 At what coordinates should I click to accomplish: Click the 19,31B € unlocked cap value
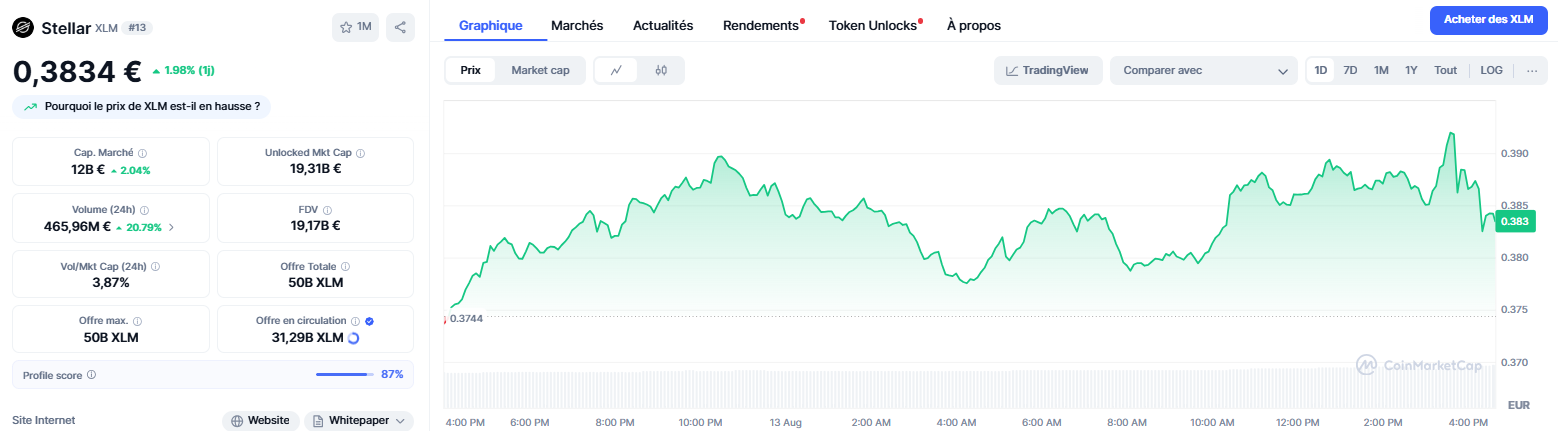315,168
